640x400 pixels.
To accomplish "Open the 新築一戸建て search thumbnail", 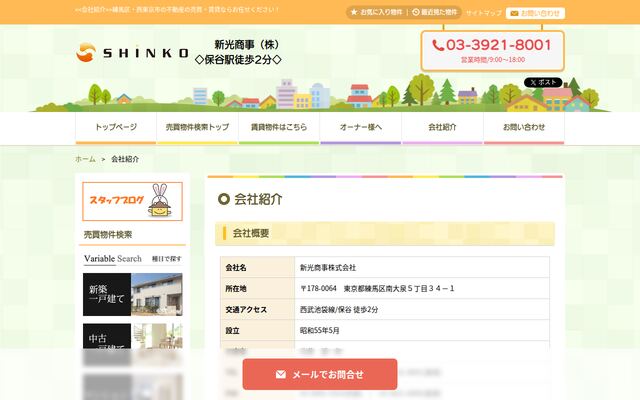I will coord(132,294).
